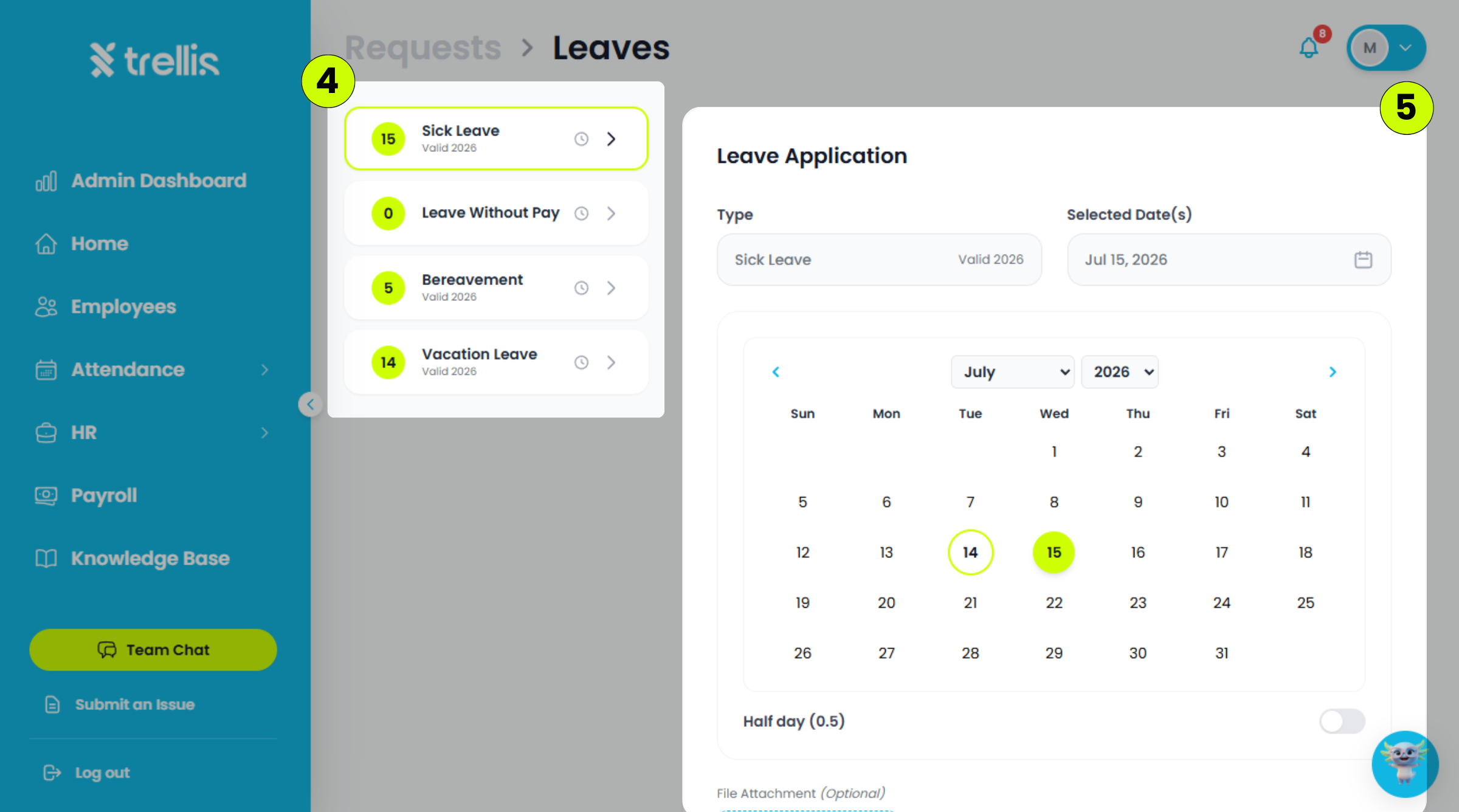This screenshot has width=1459, height=812.
Task: Open Employees in the sidebar
Action: pyautogui.click(x=123, y=307)
